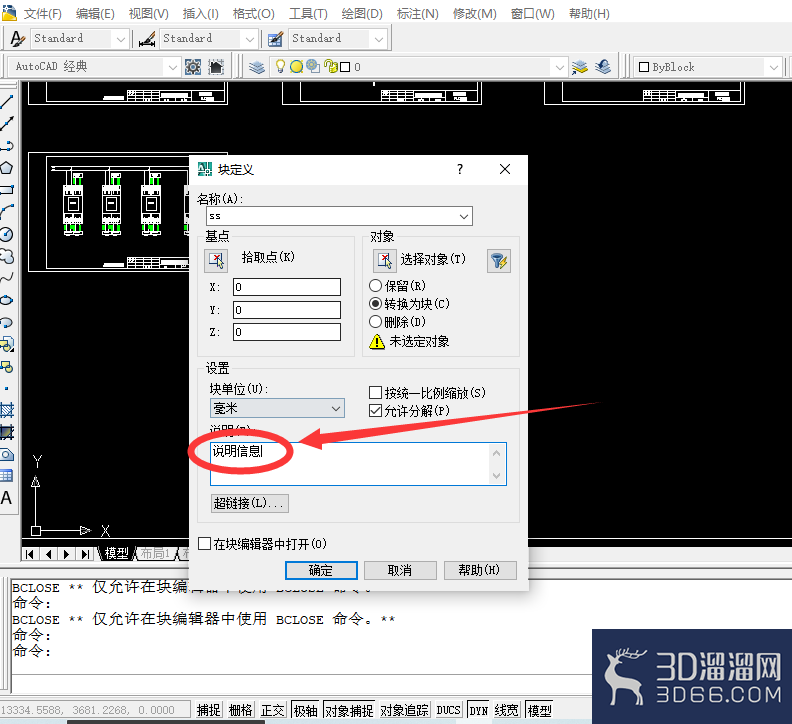792x724 pixels.
Task: Open Layer Properties Manager icon
Action: [257, 67]
